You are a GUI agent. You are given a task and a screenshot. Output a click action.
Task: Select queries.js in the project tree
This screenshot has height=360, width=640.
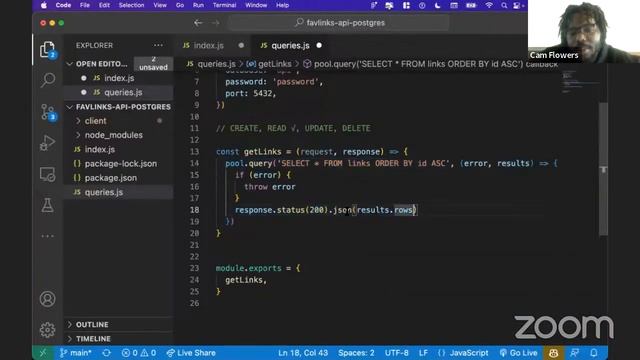point(118,192)
